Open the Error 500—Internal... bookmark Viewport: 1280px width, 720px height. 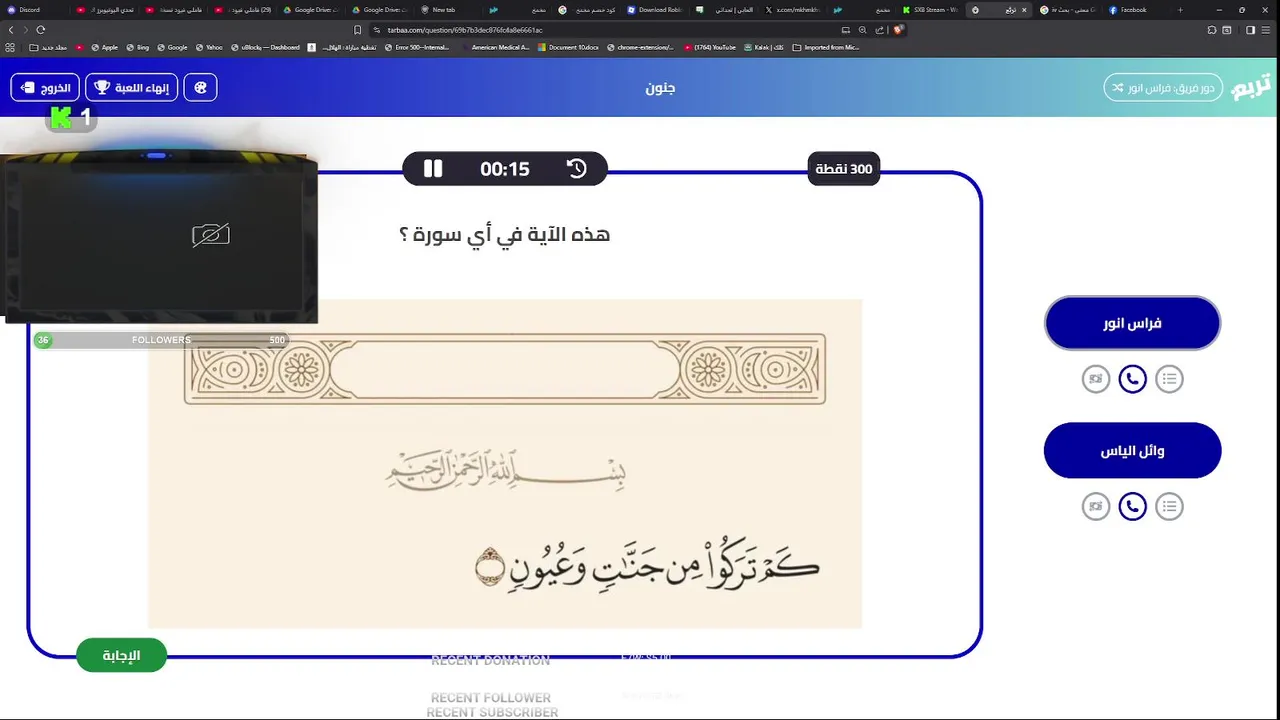click(419, 47)
